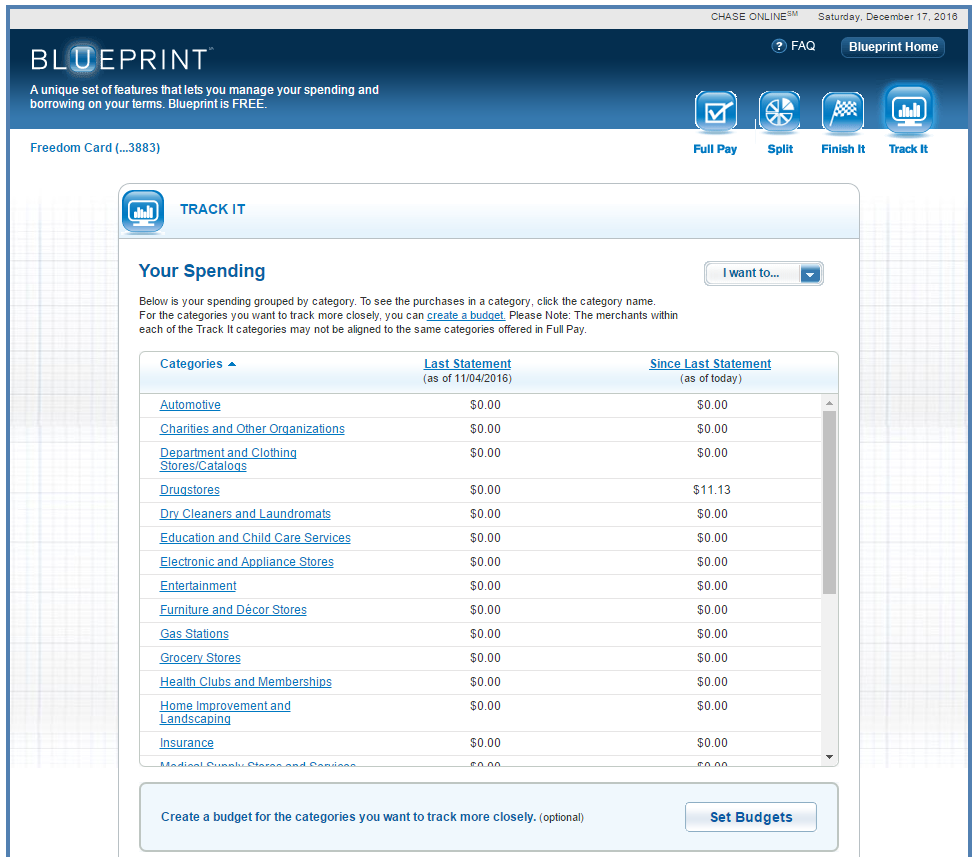Sort by Last Statement column
977x857 pixels.
[467, 364]
